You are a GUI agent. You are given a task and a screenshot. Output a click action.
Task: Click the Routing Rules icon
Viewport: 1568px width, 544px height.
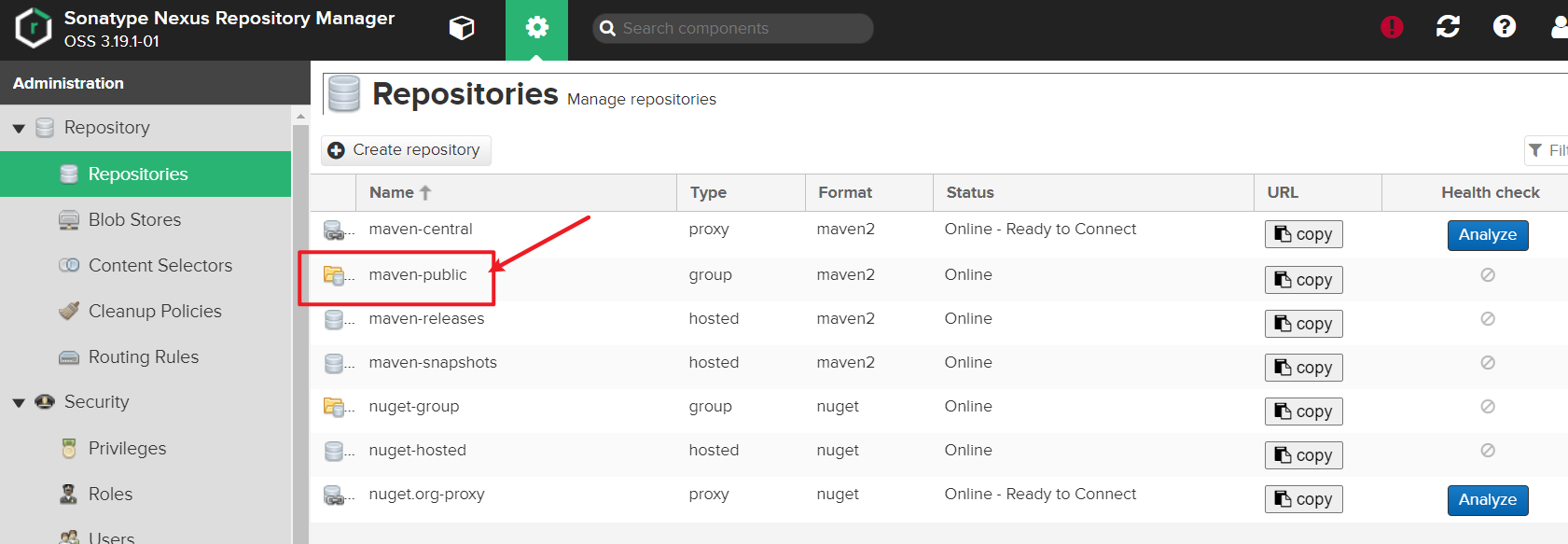(x=69, y=357)
